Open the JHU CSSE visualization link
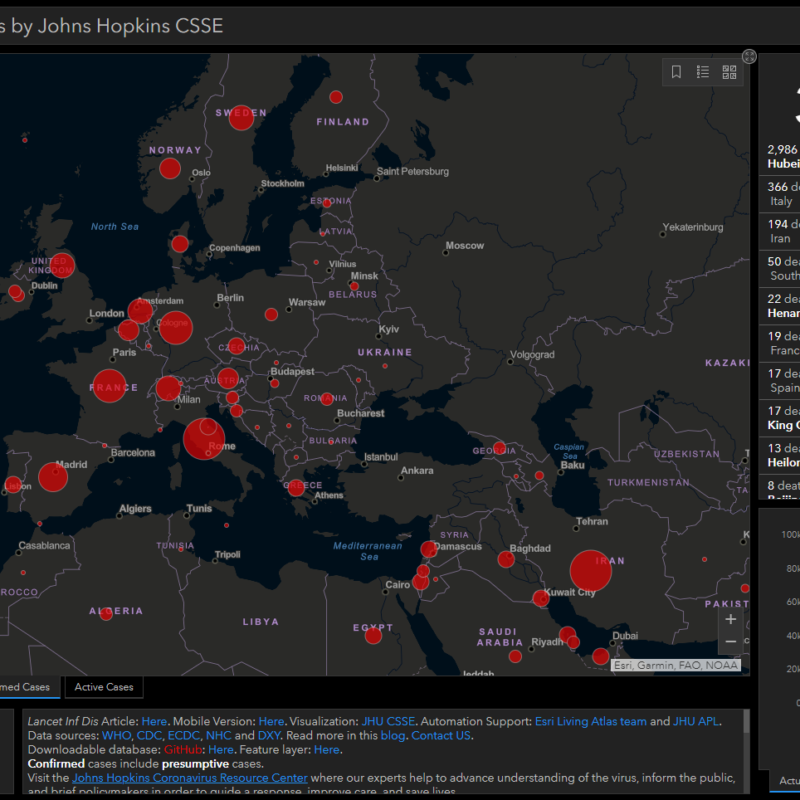 pos(390,721)
